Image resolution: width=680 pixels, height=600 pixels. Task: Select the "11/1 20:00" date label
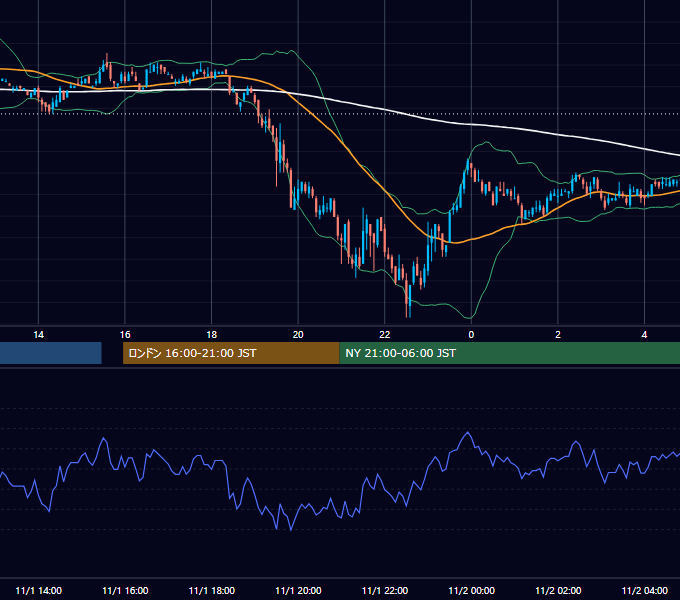click(x=298, y=590)
